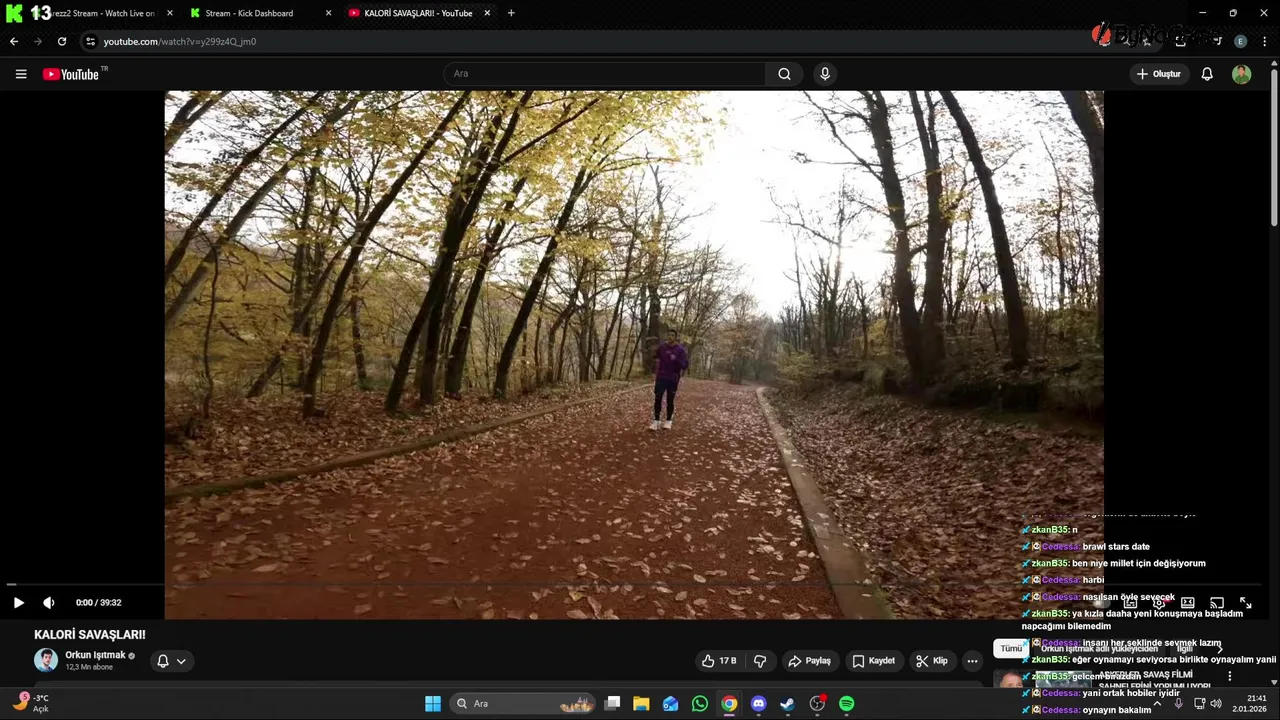Viewport: 1280px width, 720px height.
Task: Share the video via the Paylaş button
Action: click(810, 661)
